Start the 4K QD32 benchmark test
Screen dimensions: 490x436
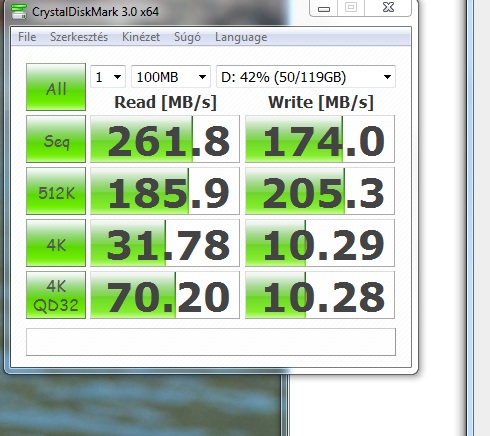pyautogui.click(x=56, y=295)
